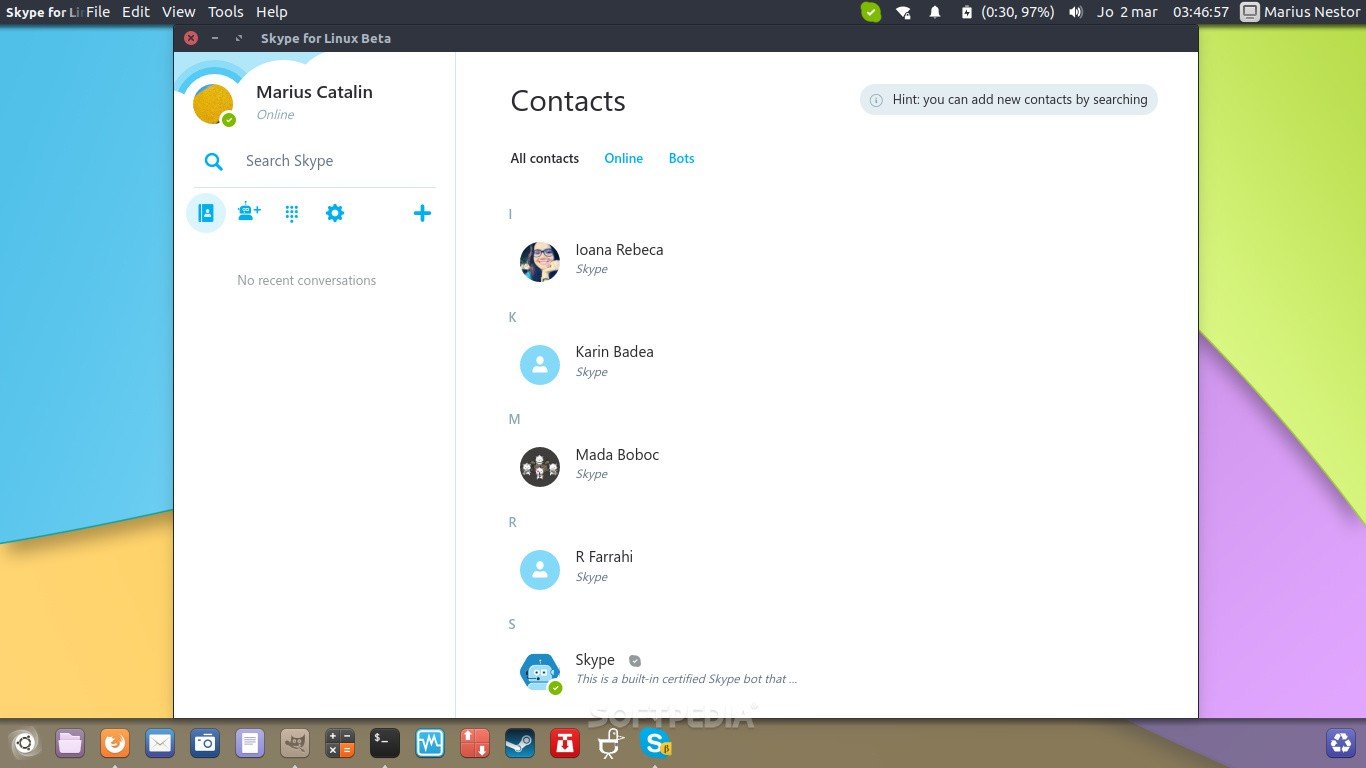The image size is (1366, 768).
Task: Open the sound volume indicator
Action: point(1075,12)
